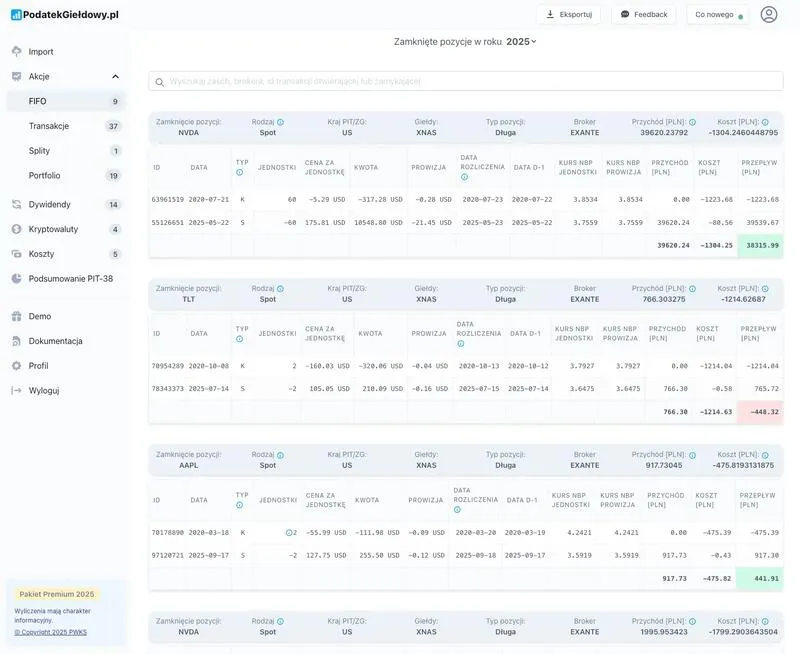The height and width of the screenshot is (654, 800).
Task: Click the Wyloguj logout icon in sidebar
Action: pos(16,390)
